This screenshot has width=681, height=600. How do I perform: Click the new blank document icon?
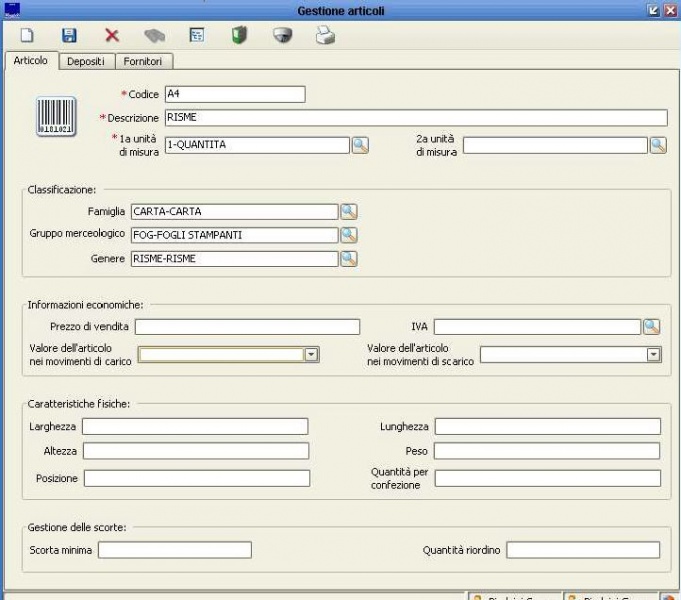[28, 36]
